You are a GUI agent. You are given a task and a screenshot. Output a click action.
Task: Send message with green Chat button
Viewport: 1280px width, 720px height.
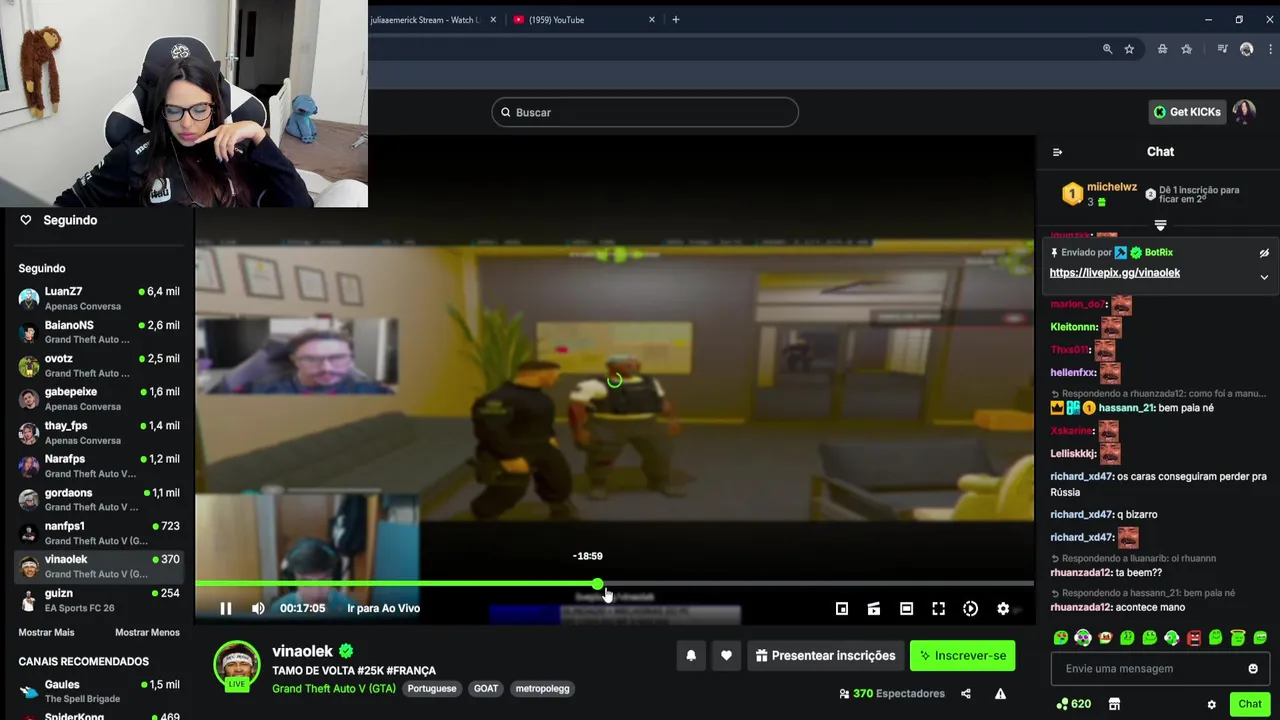[x=1250, y=704]
